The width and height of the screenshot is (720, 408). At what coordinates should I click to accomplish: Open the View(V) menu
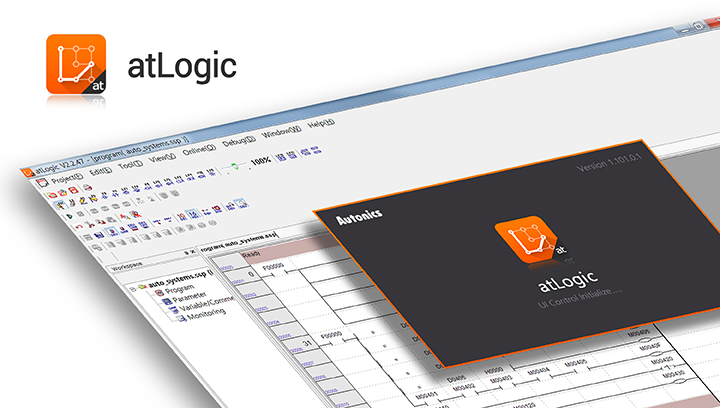coord(163,157)
